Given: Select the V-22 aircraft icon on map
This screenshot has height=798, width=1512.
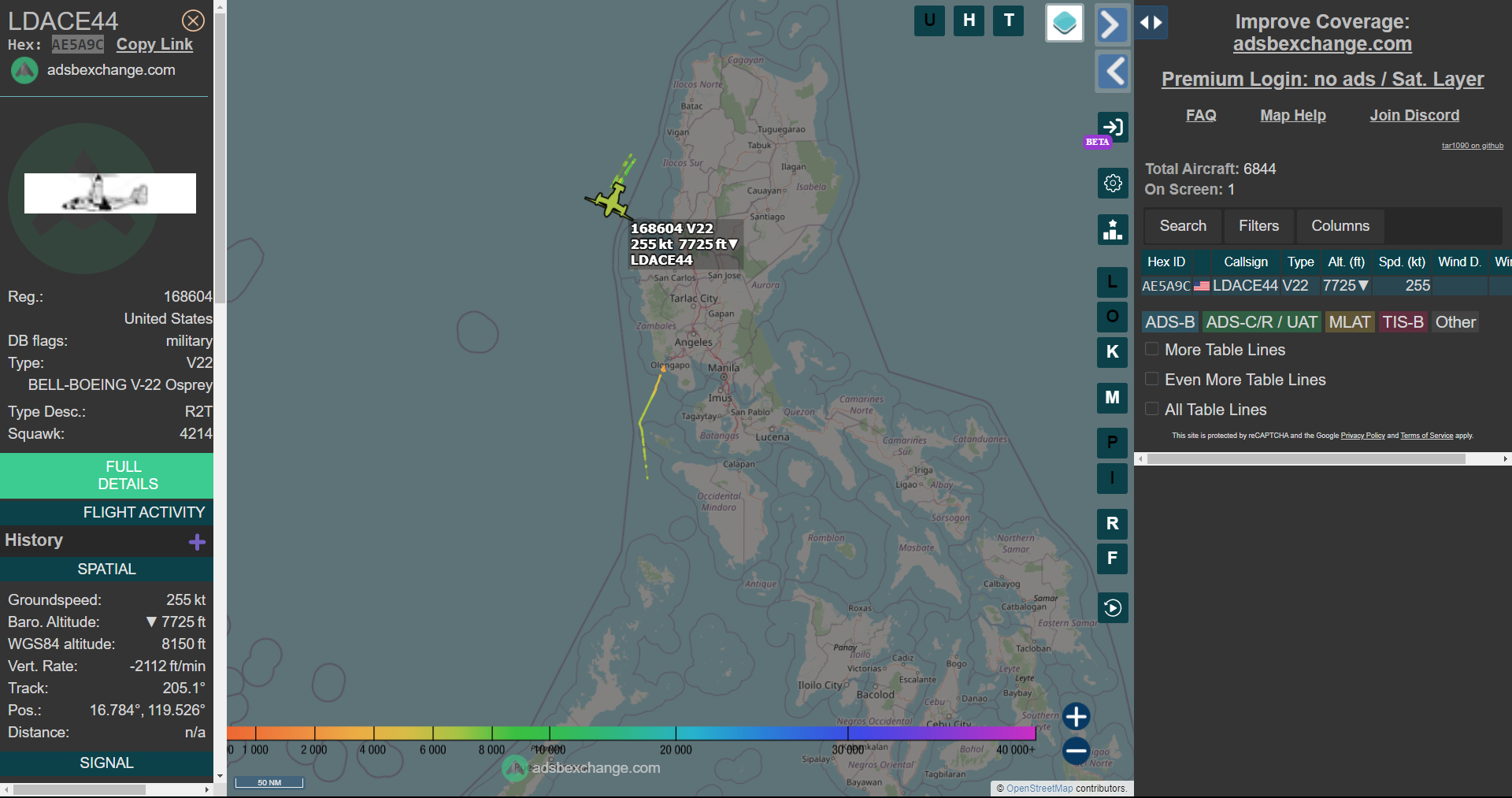Looking at the screenshot, I should coord(612,200).
